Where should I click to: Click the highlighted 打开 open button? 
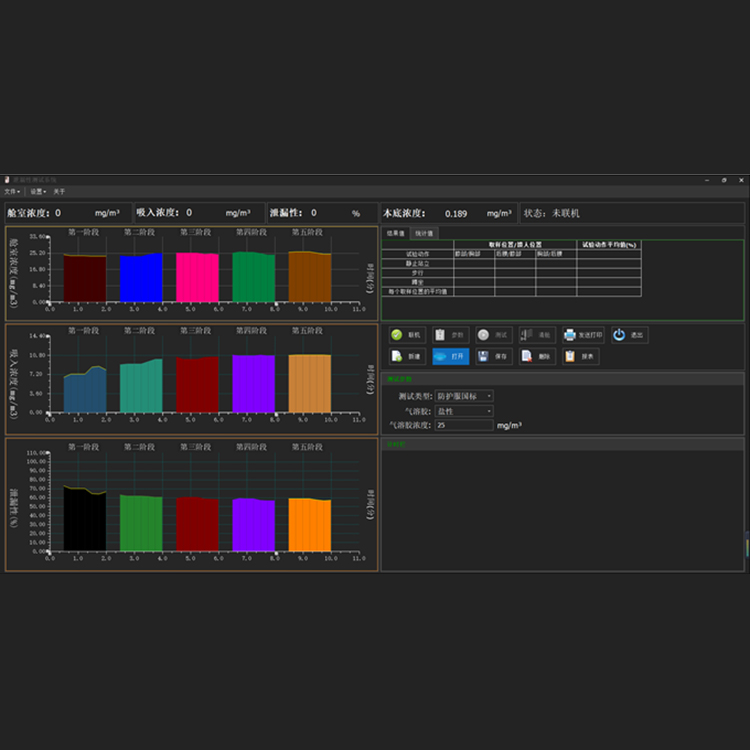[451, 356]
